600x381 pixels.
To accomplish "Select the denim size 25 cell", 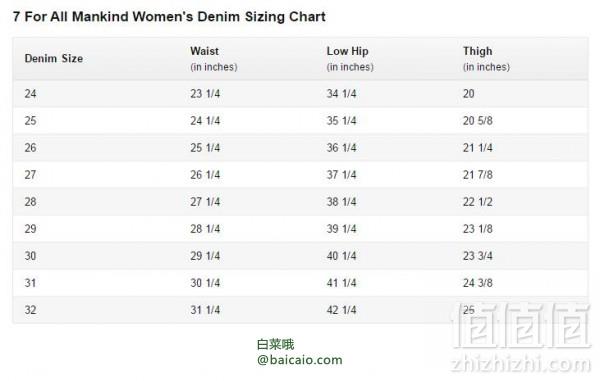I will point(31,121).
